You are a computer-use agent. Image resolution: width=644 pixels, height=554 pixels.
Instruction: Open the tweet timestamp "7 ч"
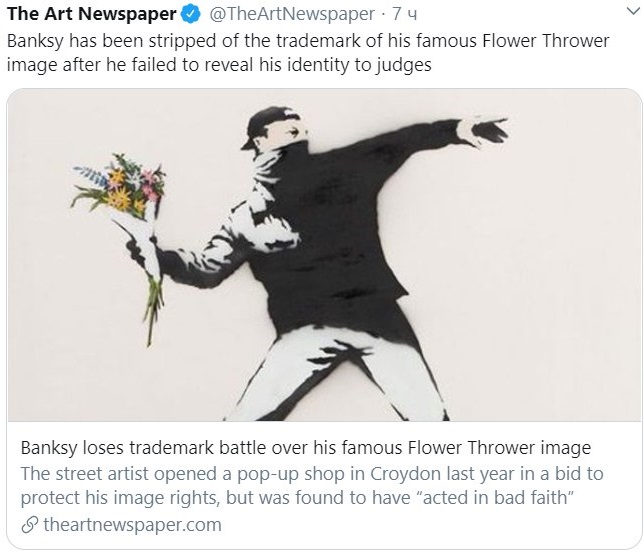tap(404, 15)
